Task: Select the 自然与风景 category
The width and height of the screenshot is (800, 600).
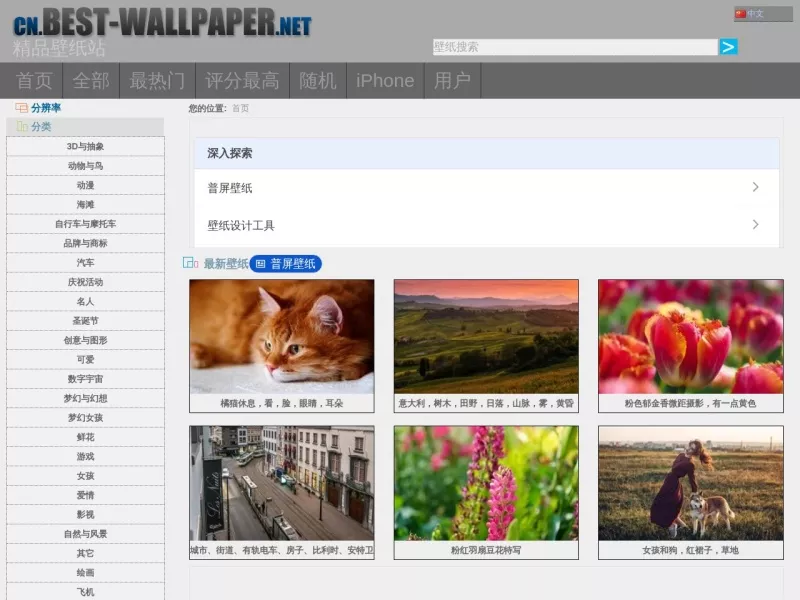Action: pyautogui.click(x=85, y=534)
